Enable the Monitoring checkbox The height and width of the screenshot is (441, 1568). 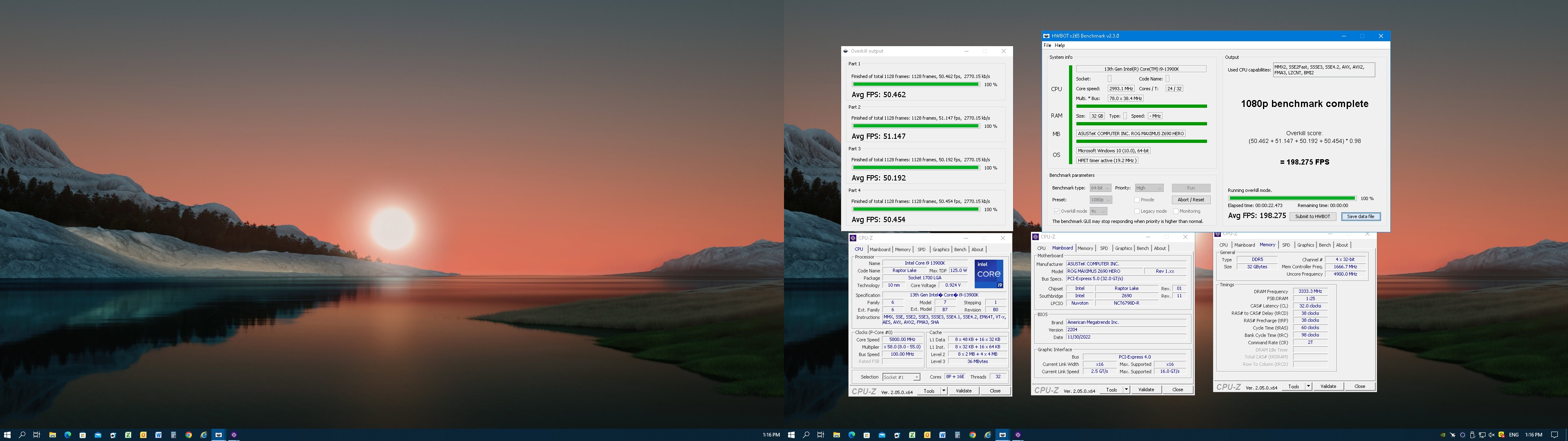(1176, 212)
